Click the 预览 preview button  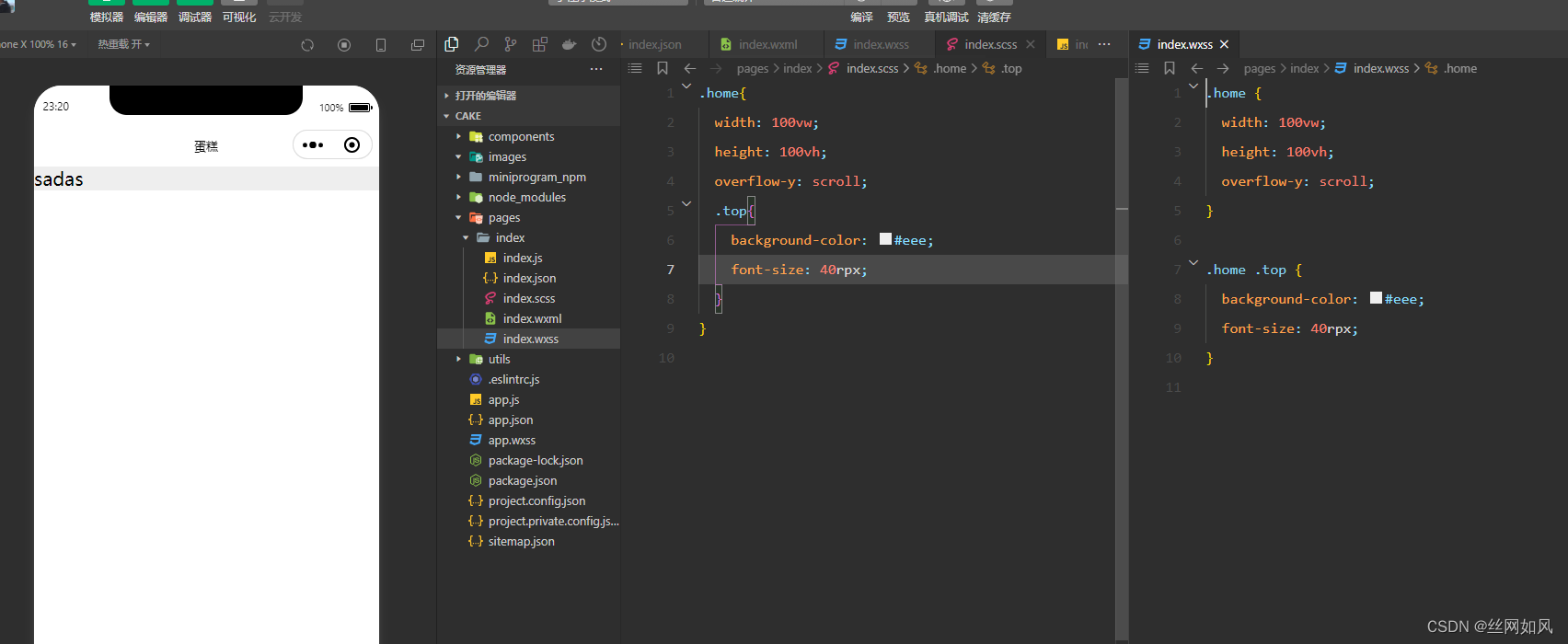click(898, 17)
